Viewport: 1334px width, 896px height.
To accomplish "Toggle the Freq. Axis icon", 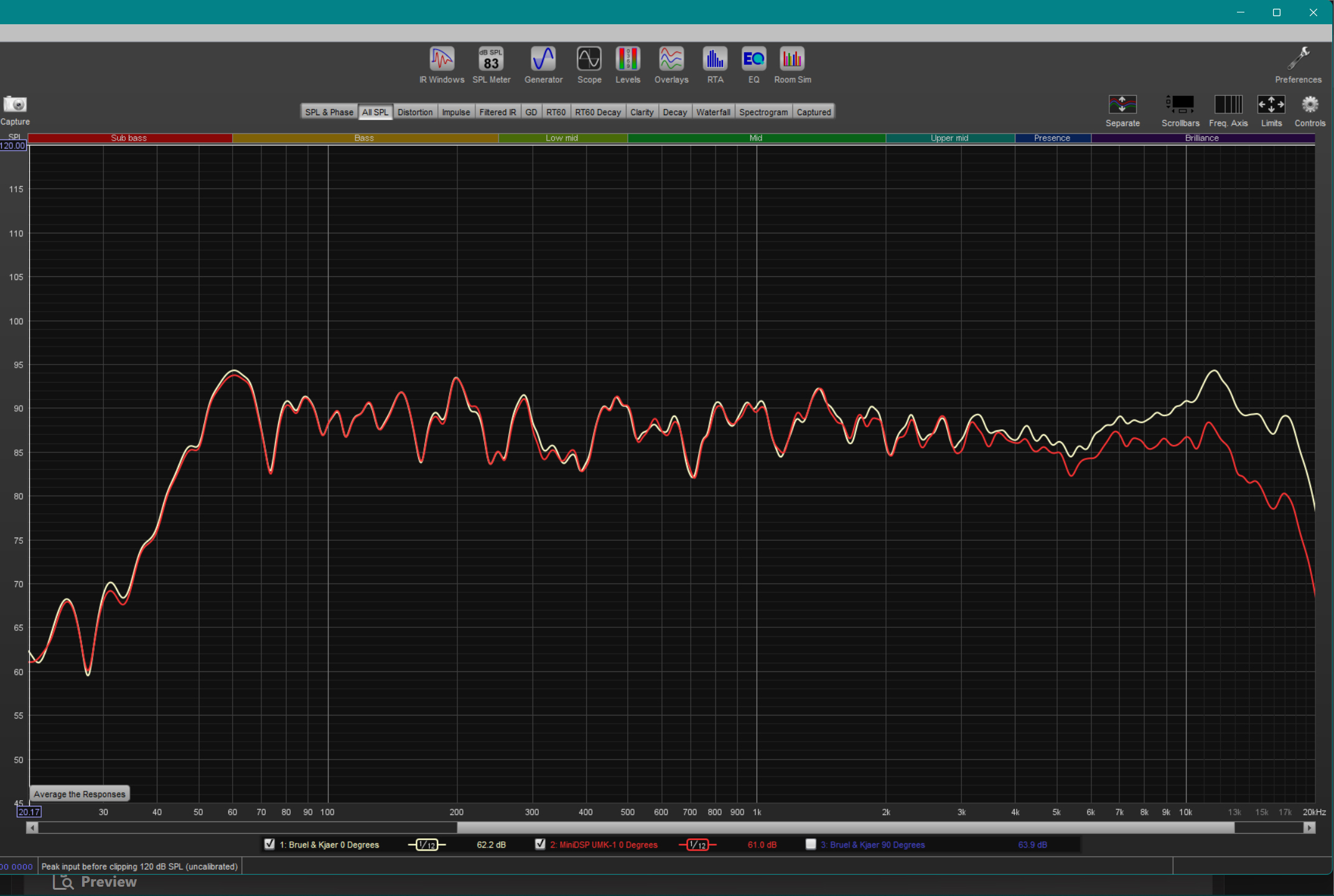I will pyautogui.click(x=1228, y=111).
